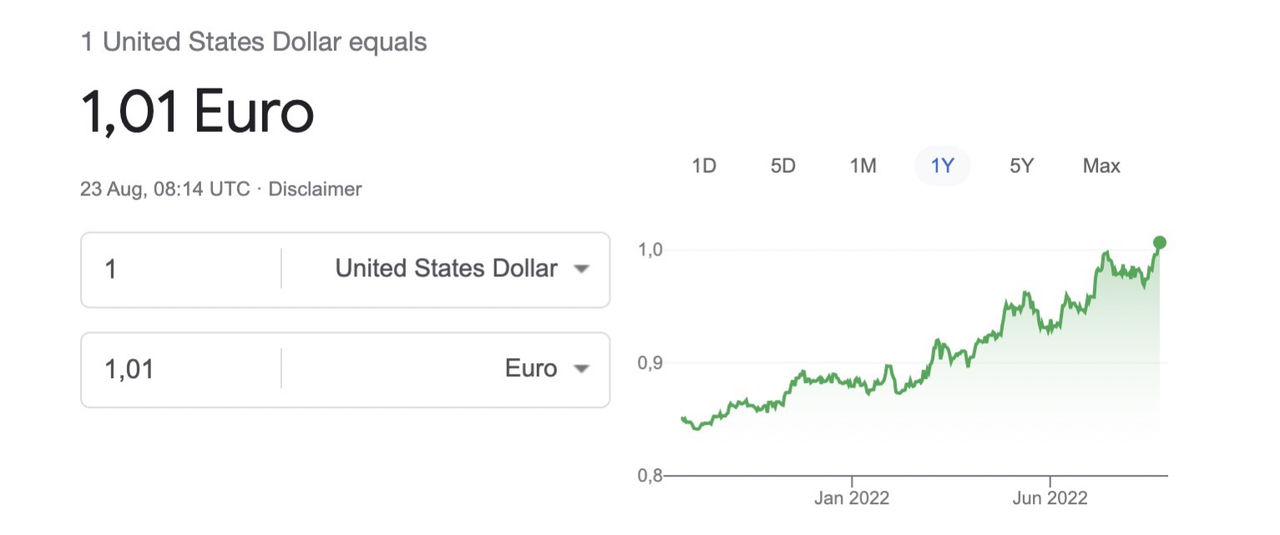Screen dimensions: 1280x535
Task: Click the 0,8 y-axis value label
Action: 651,476
